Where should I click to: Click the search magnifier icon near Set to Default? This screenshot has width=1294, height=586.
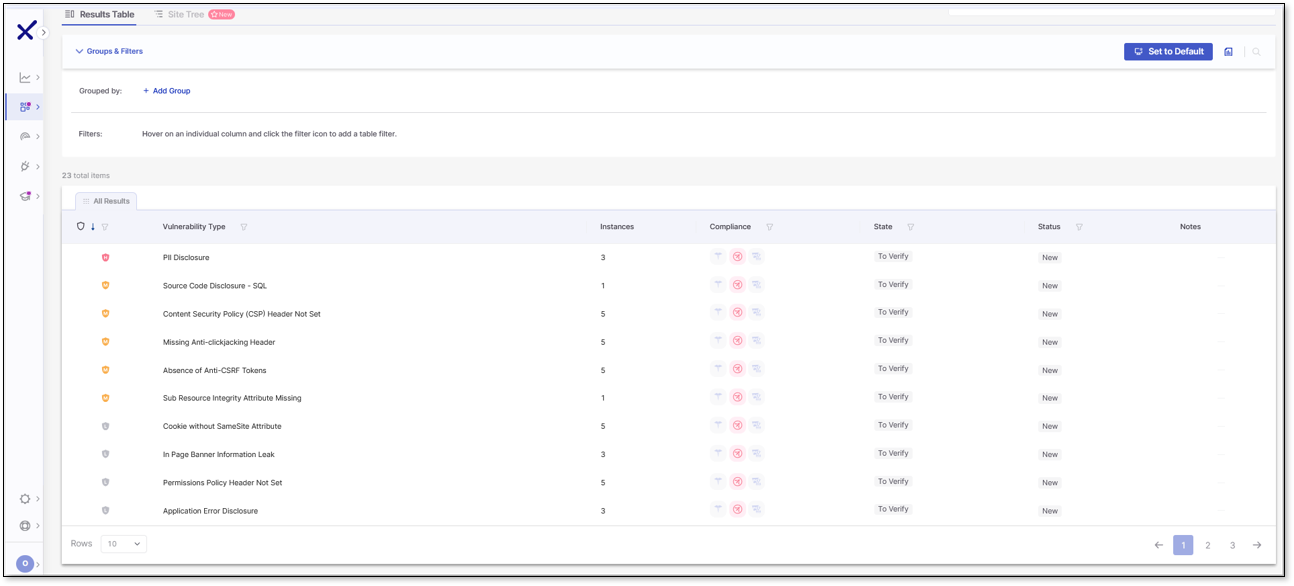click(x=1256, y=52)
